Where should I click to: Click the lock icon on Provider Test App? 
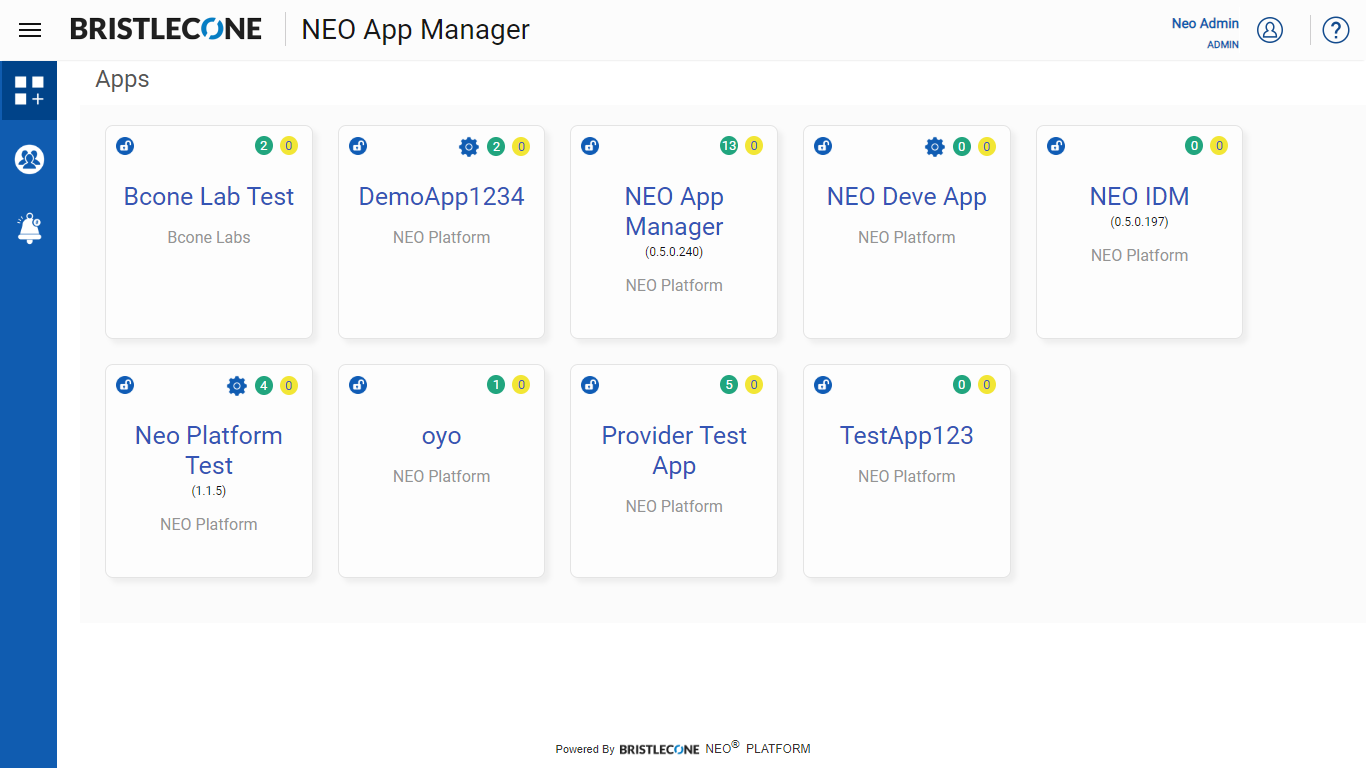[x=590, y=385]
